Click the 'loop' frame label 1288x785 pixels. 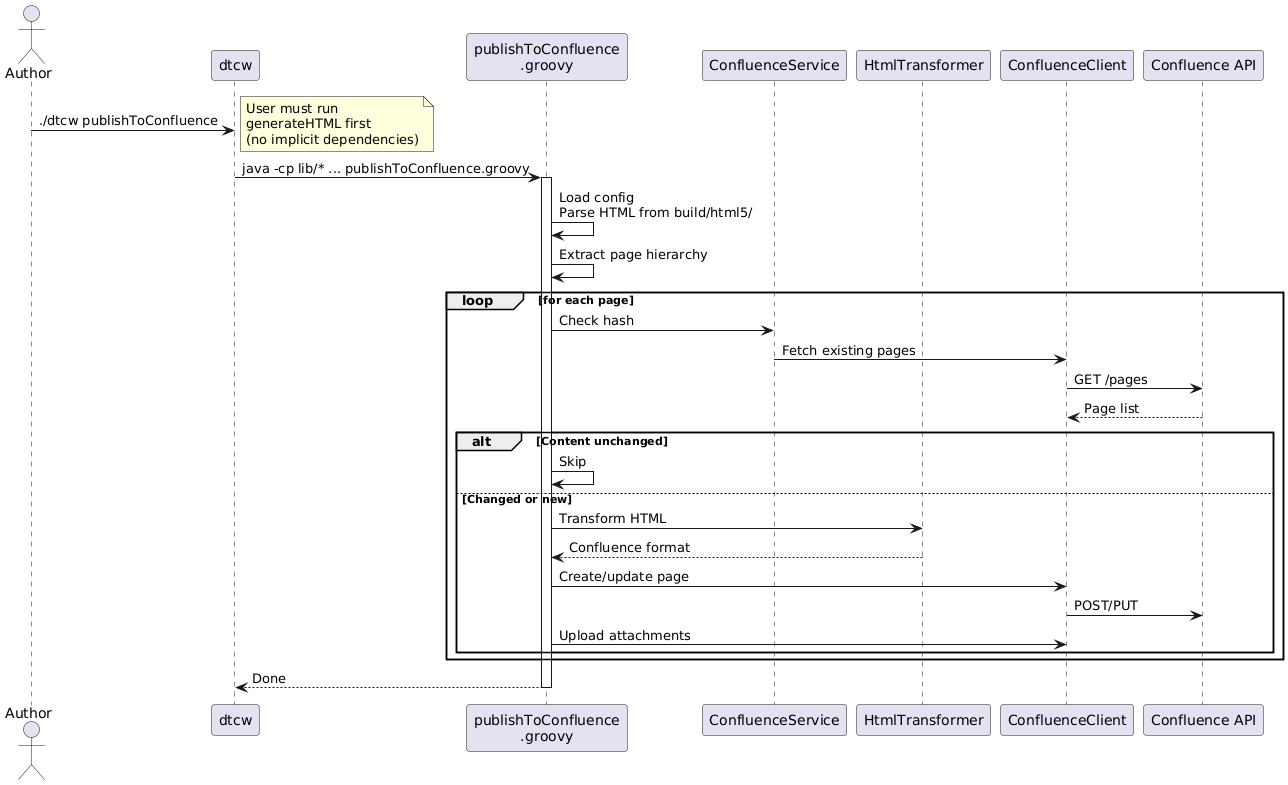478,301
